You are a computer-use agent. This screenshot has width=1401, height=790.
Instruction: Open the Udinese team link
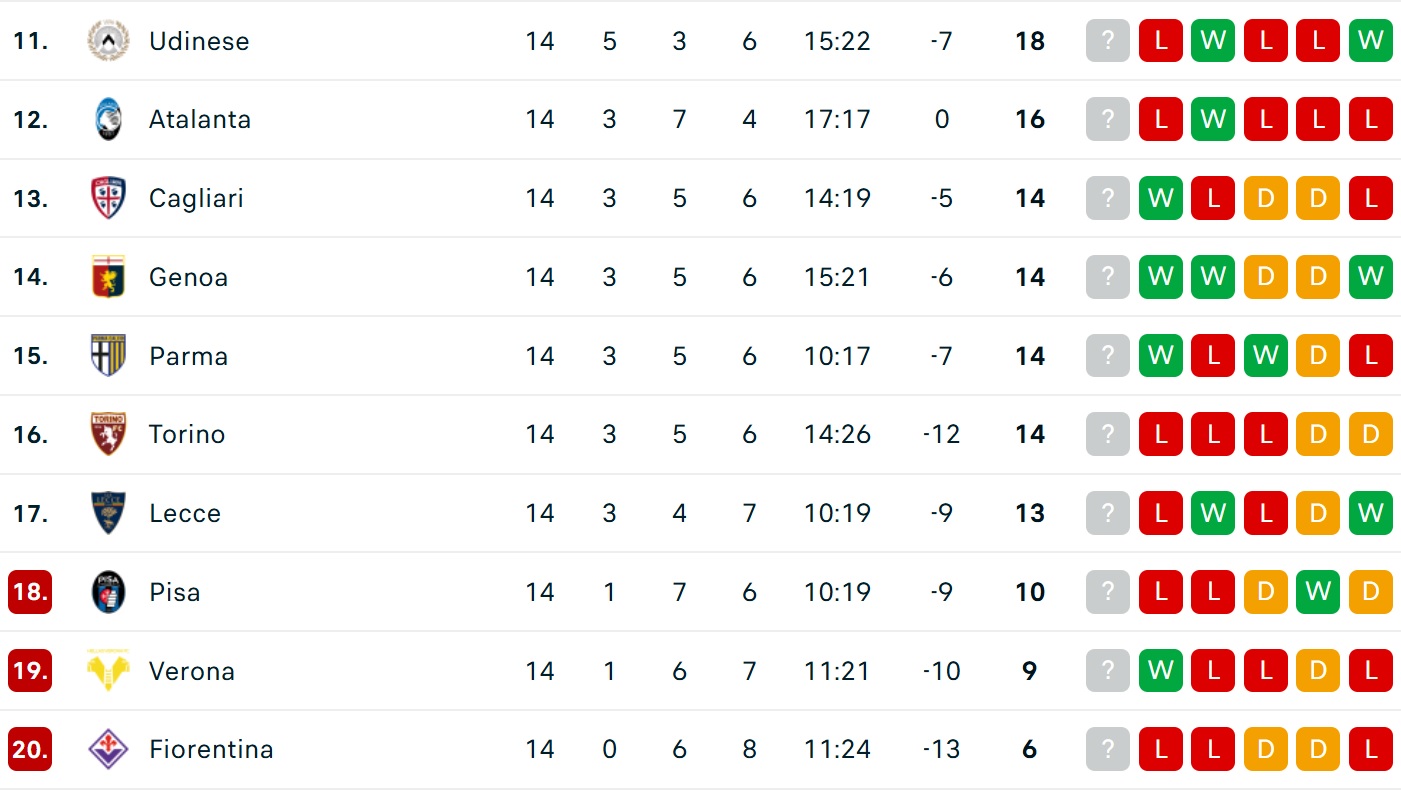(x=199, y=41)
